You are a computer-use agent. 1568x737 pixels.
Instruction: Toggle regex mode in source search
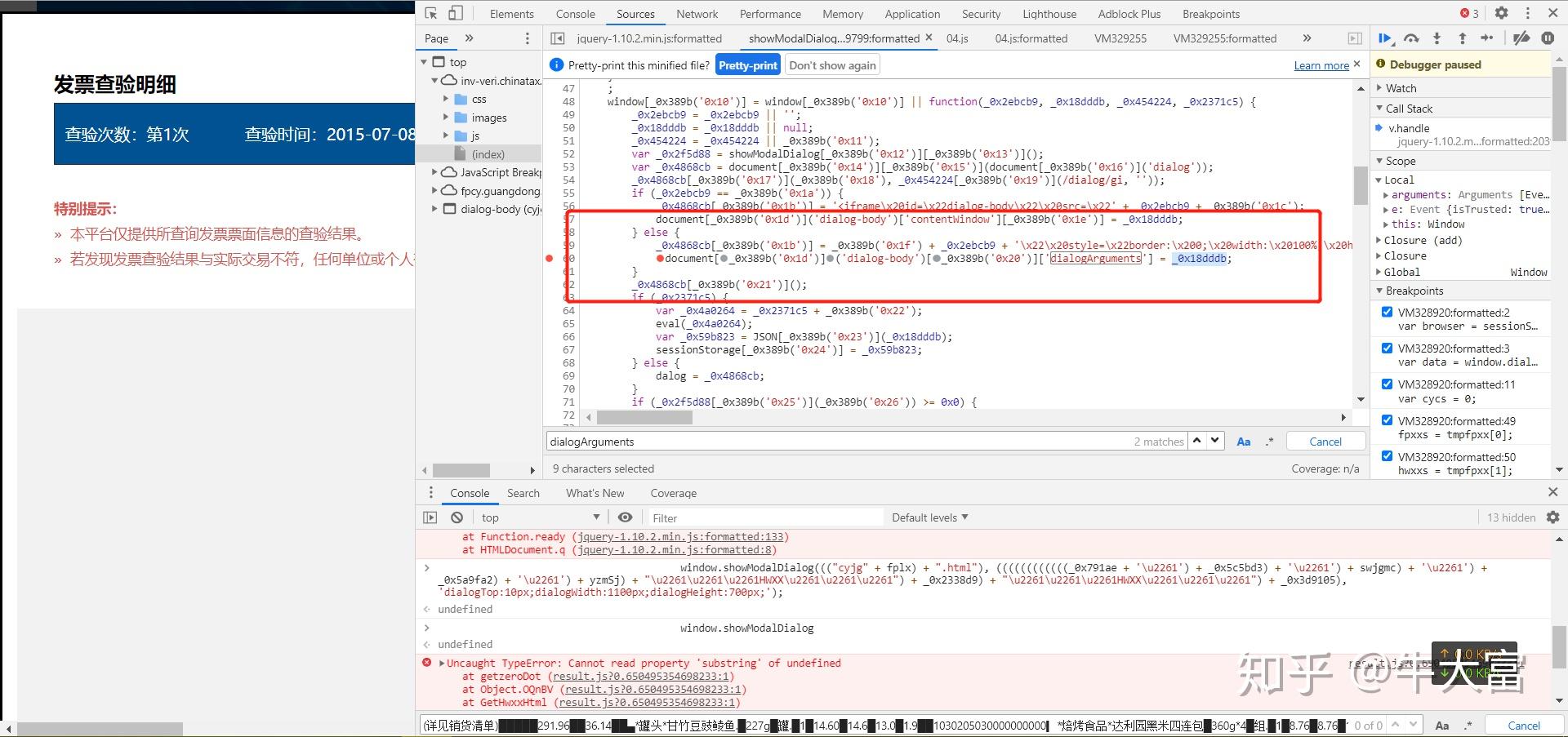[1269, 442]
